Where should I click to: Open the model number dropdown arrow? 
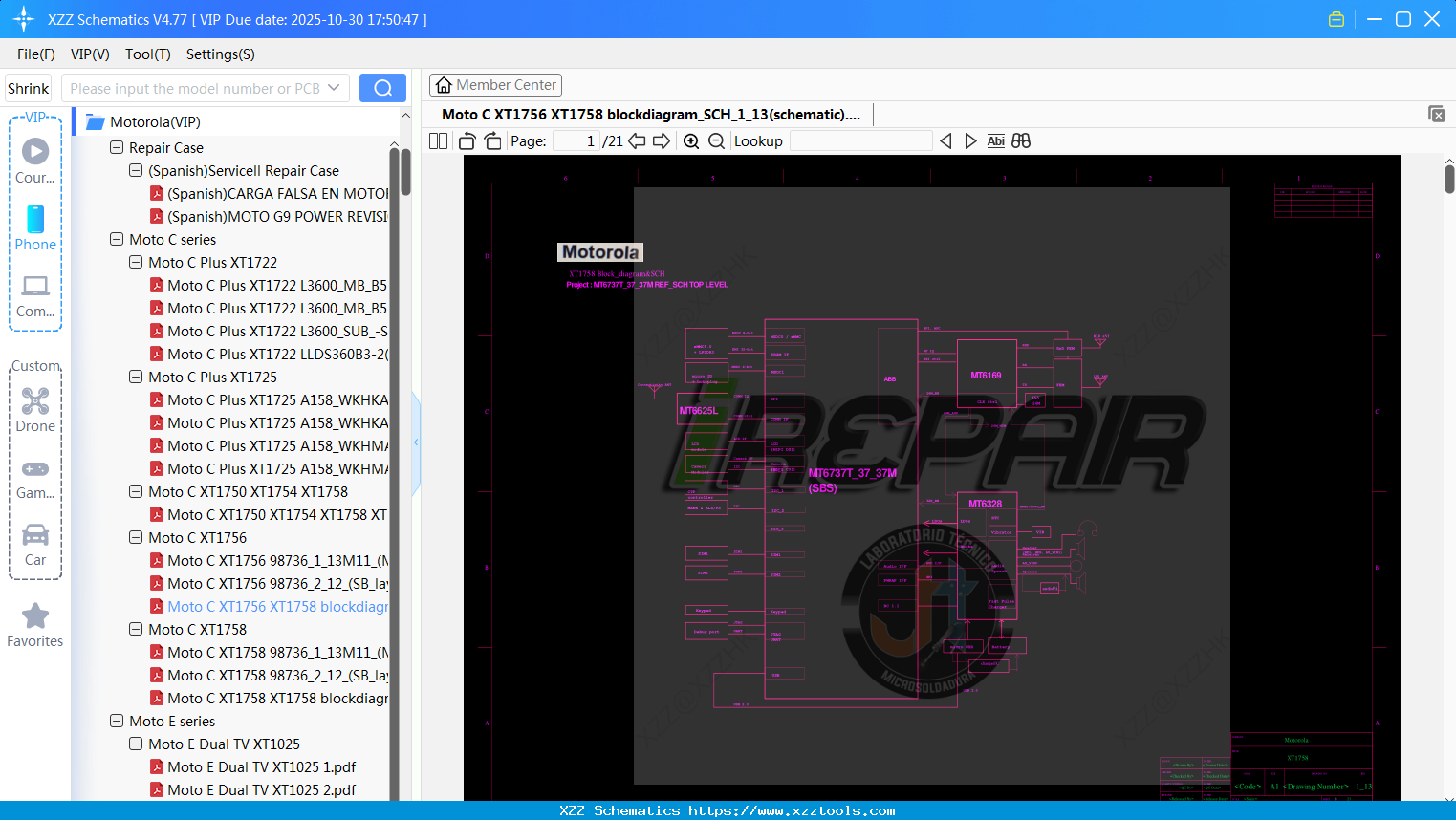pos(334,88)
